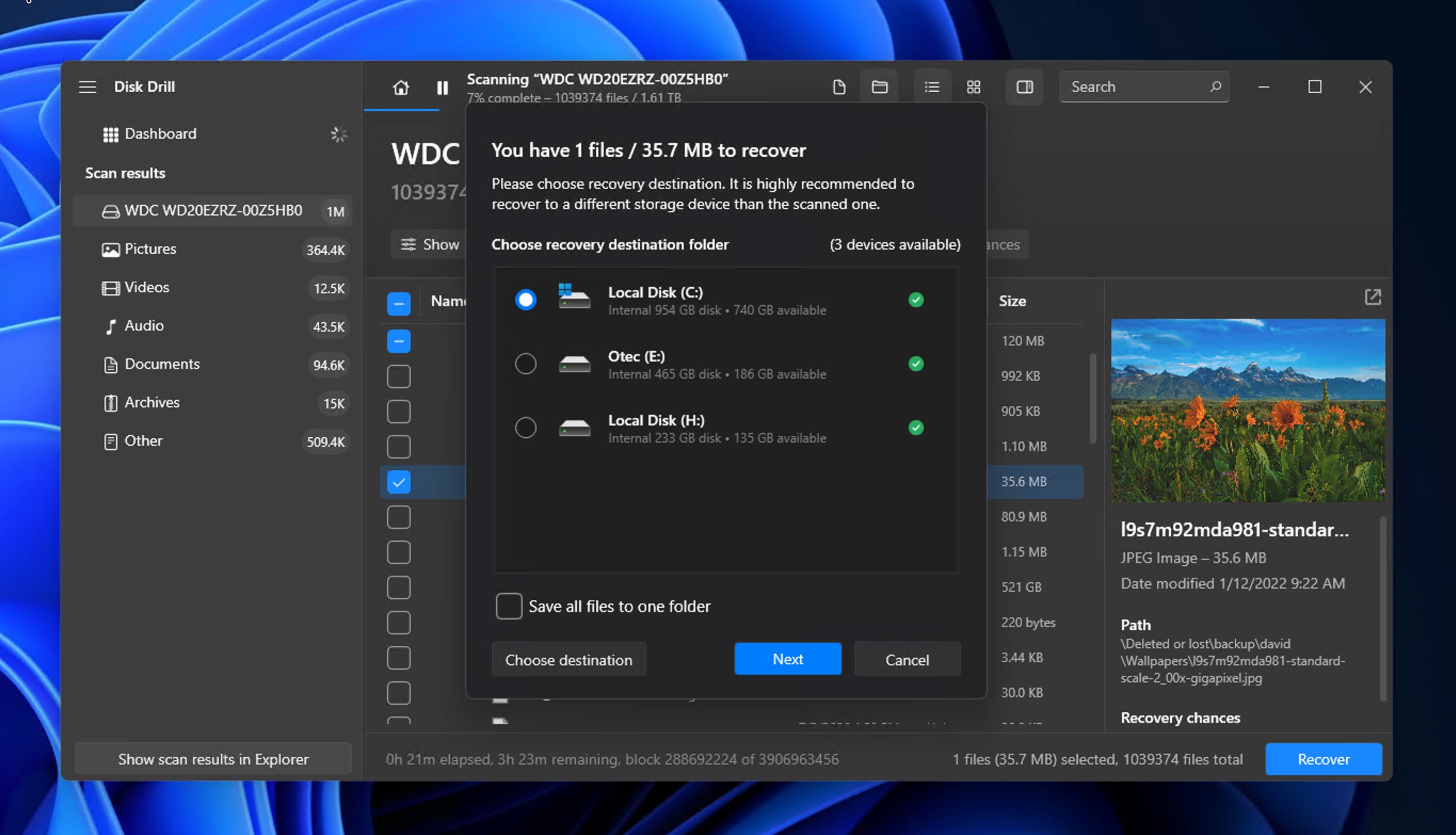Viewport: 1456px width, 835px height.
Task: Toggle checkbox on the 120 MB row
Action: point(398,341)
